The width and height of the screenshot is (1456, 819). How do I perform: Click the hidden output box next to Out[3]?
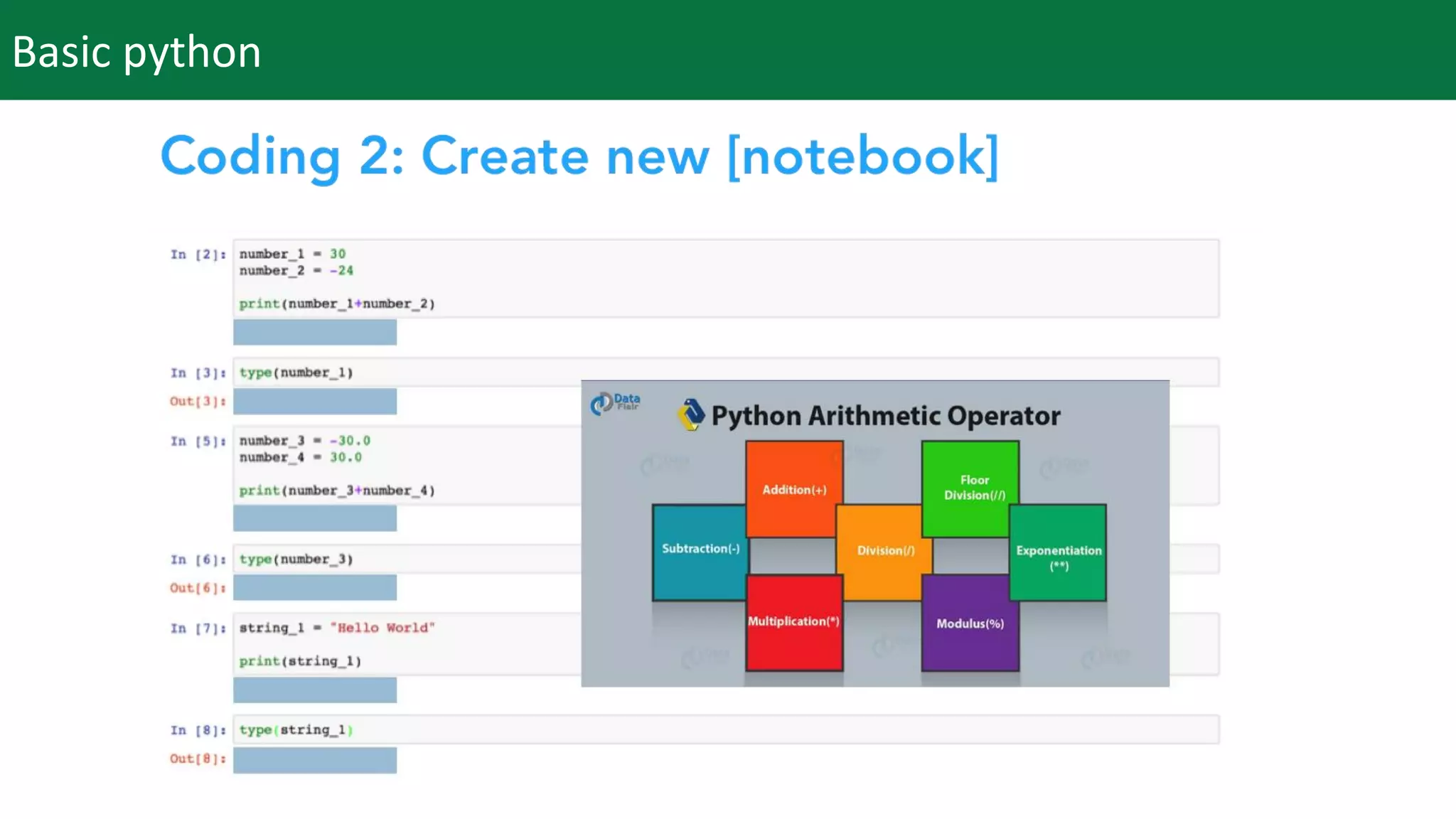pyautogui.click(x=315, y=402)
